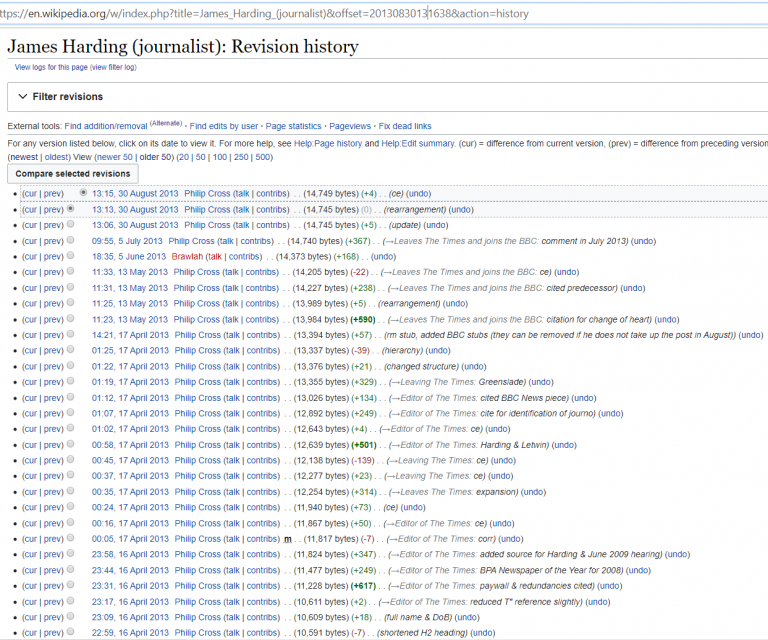Select radio button for 22:59, 16 April 2013 revision
Image resolution: width=768 pixels, height=640 pixels.
tap(71, 632)
